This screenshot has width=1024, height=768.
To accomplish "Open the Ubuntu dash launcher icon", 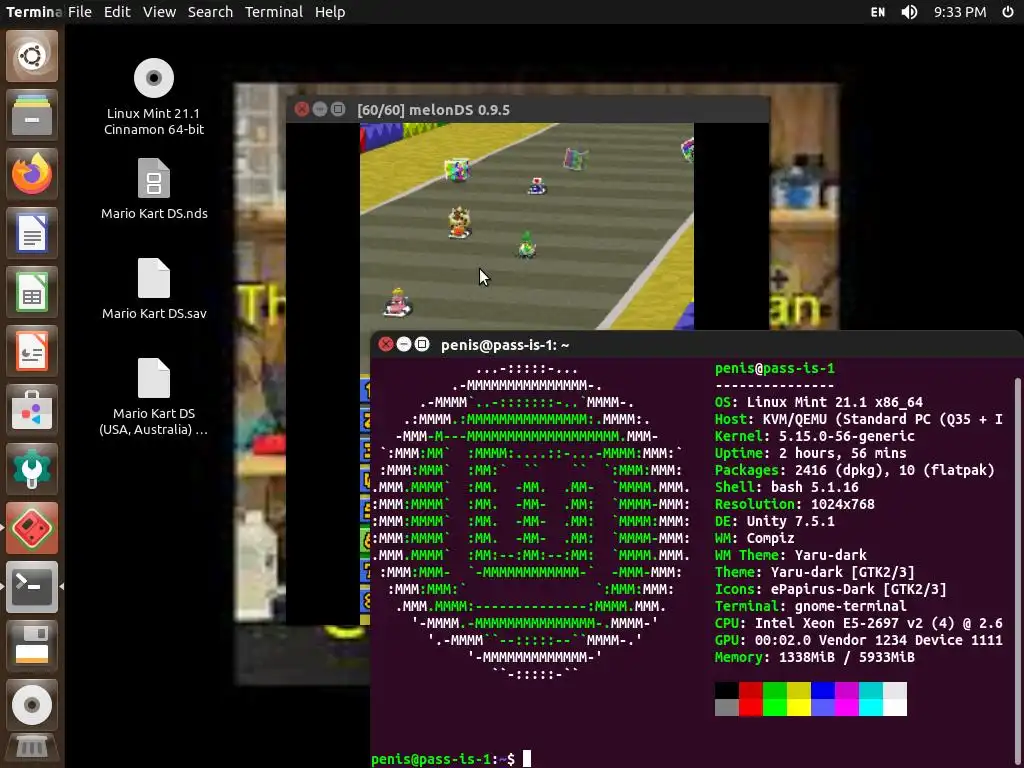I will [32, 56].
